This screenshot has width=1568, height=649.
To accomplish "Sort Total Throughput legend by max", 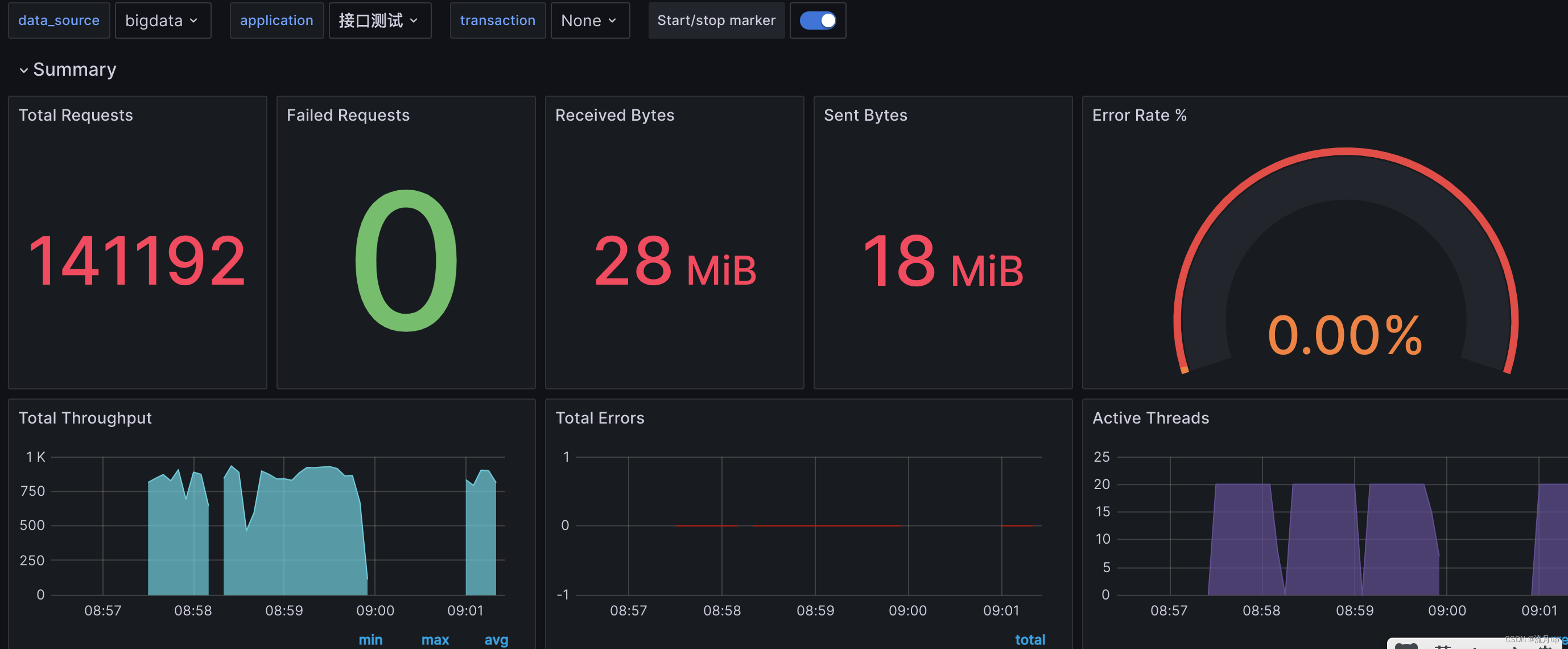I will [435, 639].
